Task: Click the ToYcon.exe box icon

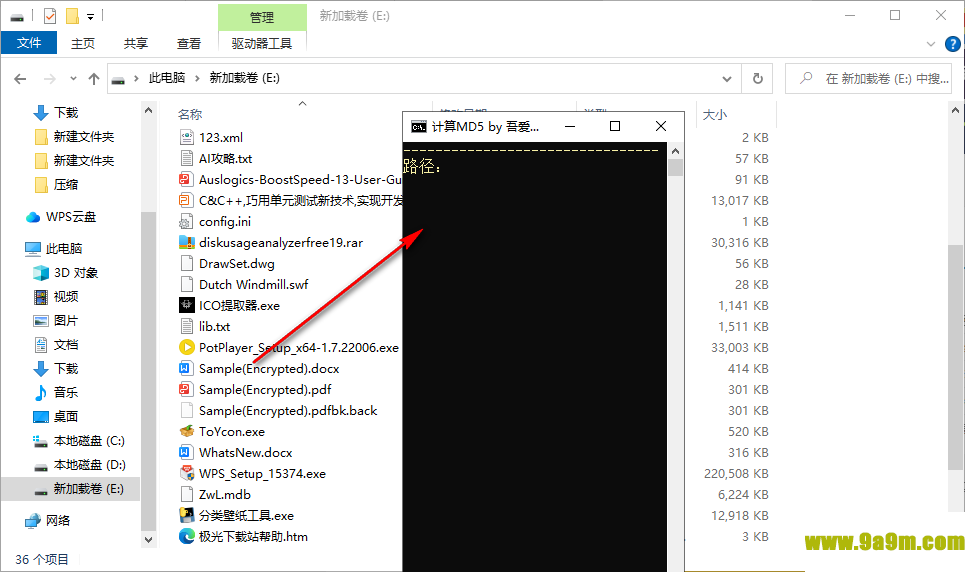Action: pos(186,431)
